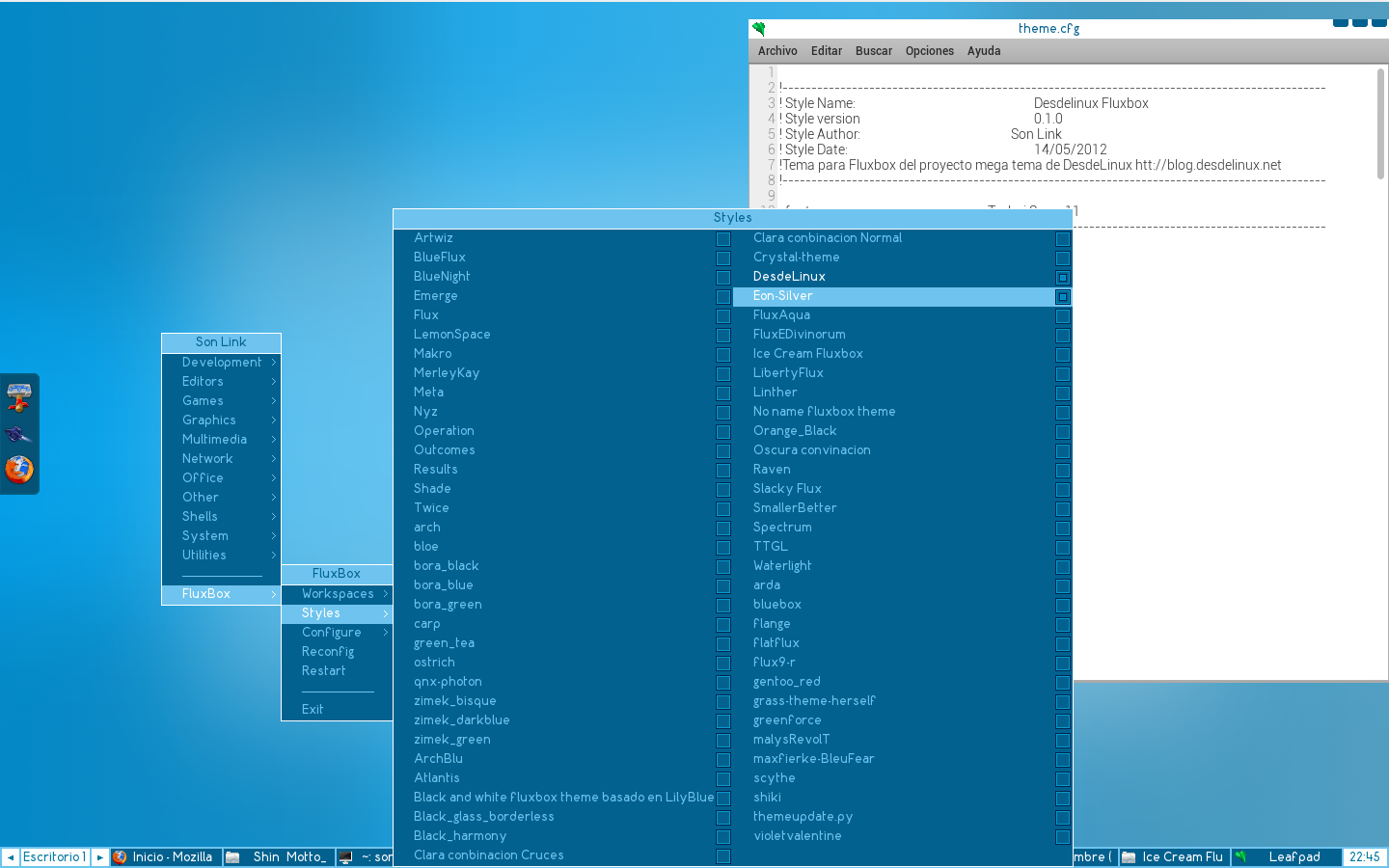Launch the hammer icon in the dock
This screenshot has width=1389, height=868.
pos(19,397)
